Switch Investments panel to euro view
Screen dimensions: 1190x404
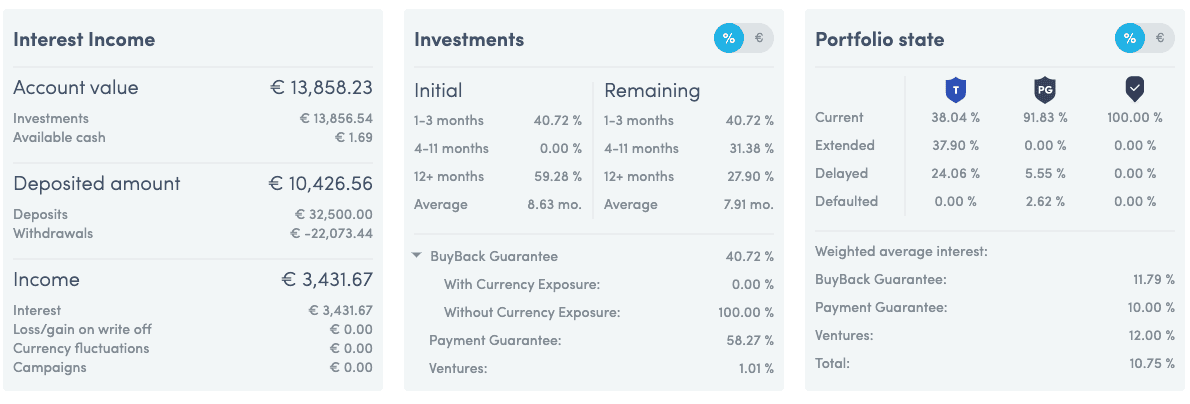[759, 39]
